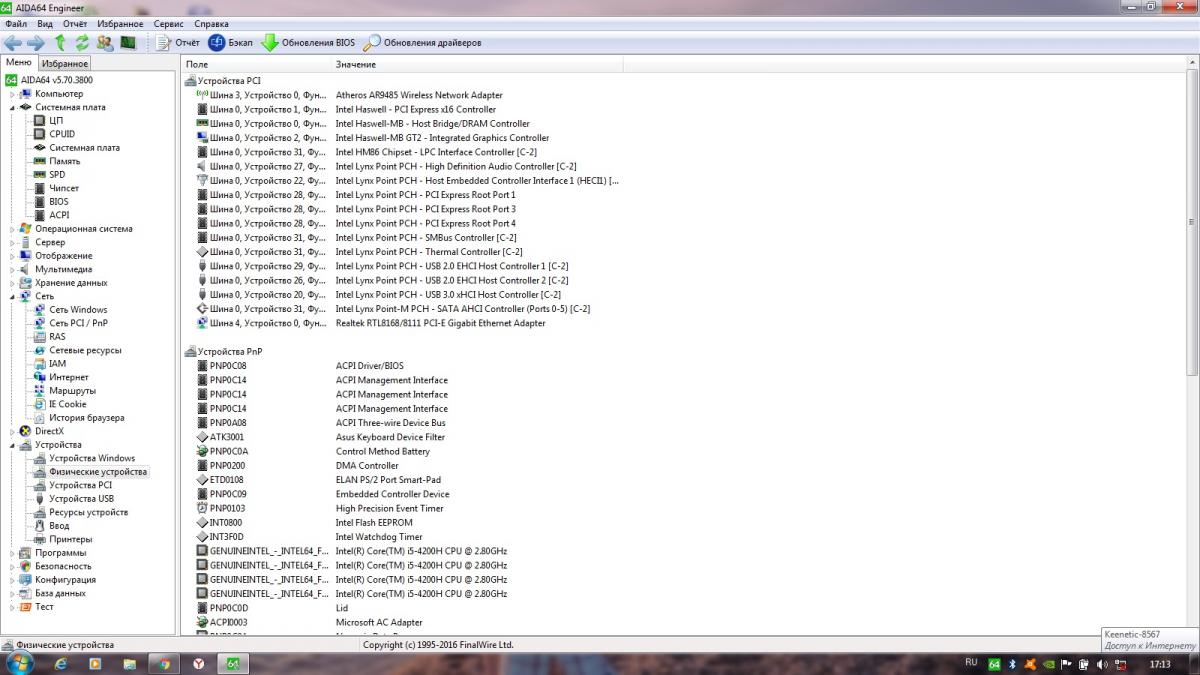Open the Сервис menu
The width and height of the screenshot is (1200, 675).
[x=168, y=24]
